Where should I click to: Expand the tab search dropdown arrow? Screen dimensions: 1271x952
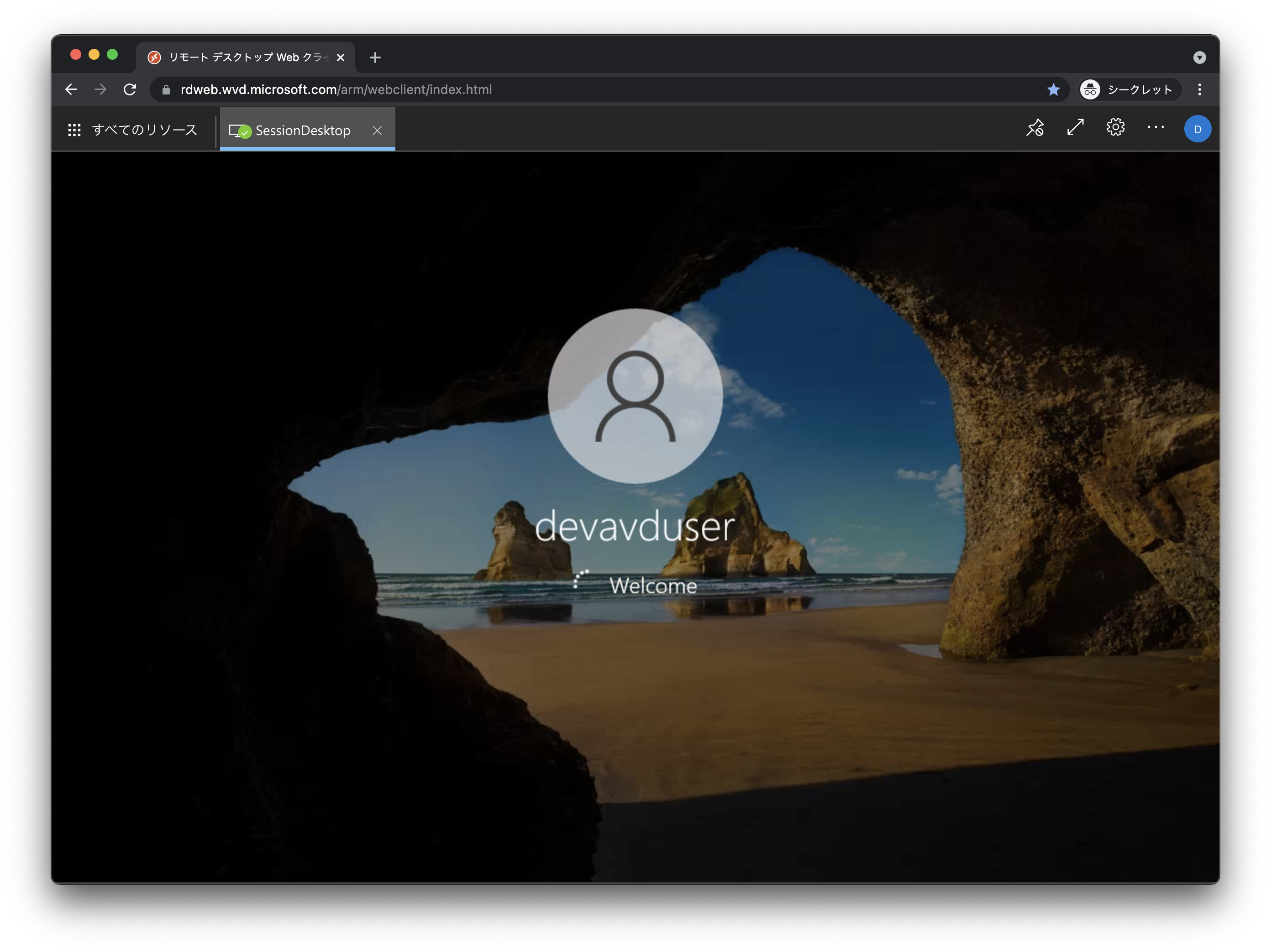[x=1199, y=58]
